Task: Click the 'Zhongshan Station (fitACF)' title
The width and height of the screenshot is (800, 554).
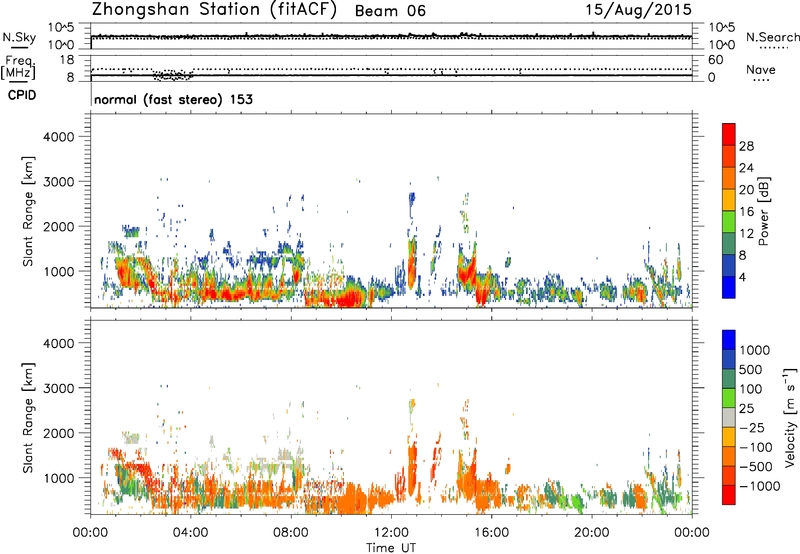Action: 214,10
